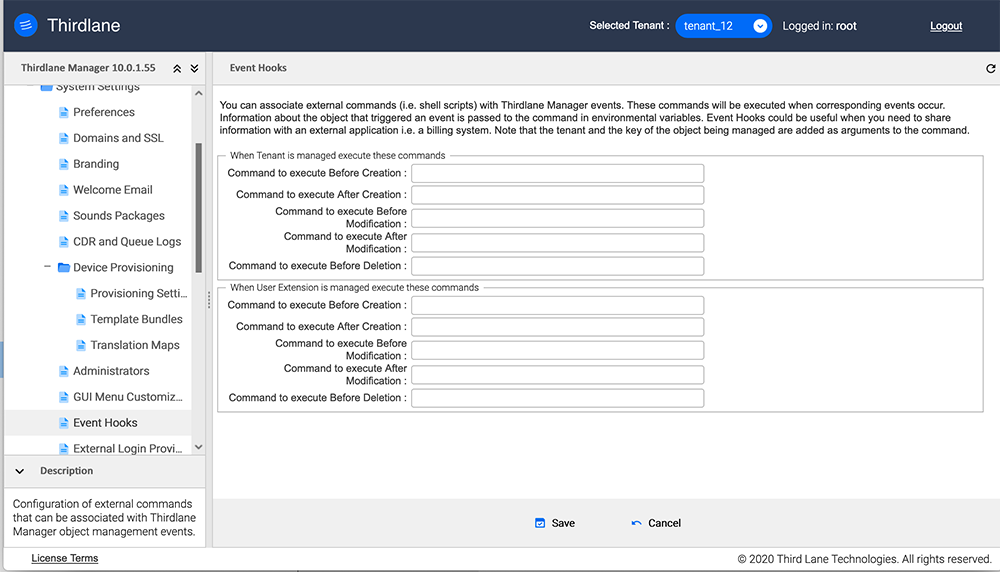Screen dimensions: 1000x572
Task: Click the Provisioning Settings page icon
Action: (x=80, y=293)
